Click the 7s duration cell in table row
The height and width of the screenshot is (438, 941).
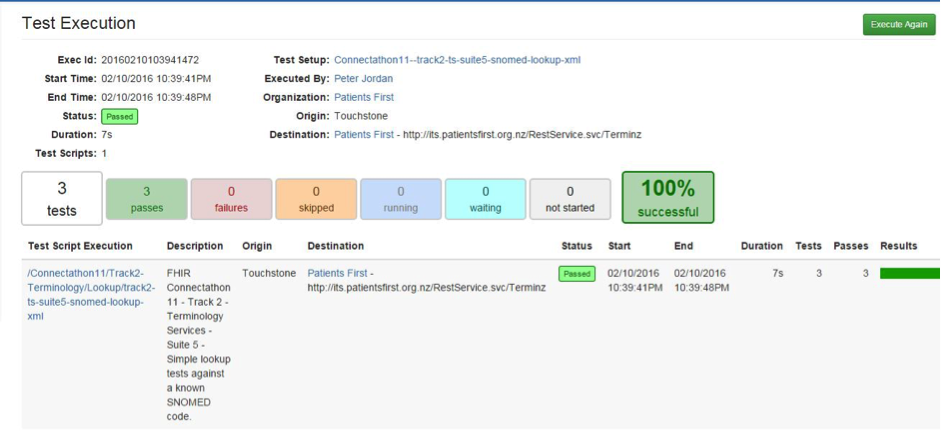tap(777, 273)
